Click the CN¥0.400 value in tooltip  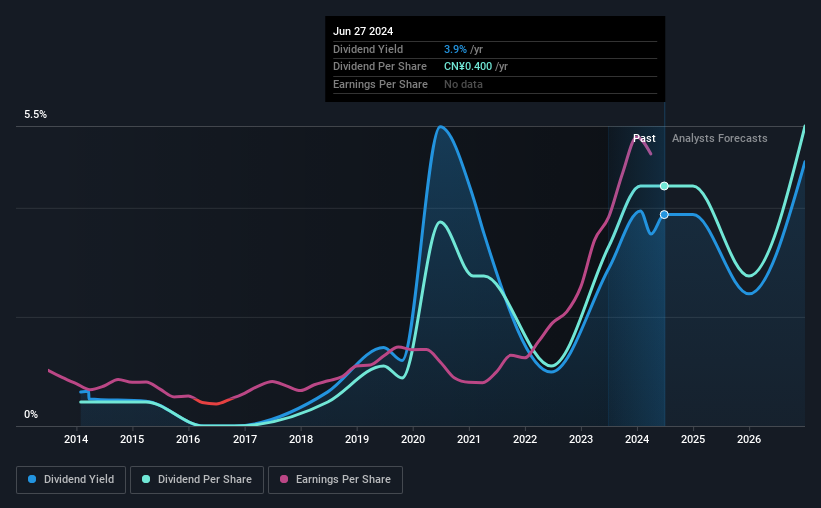coord(468,67)
